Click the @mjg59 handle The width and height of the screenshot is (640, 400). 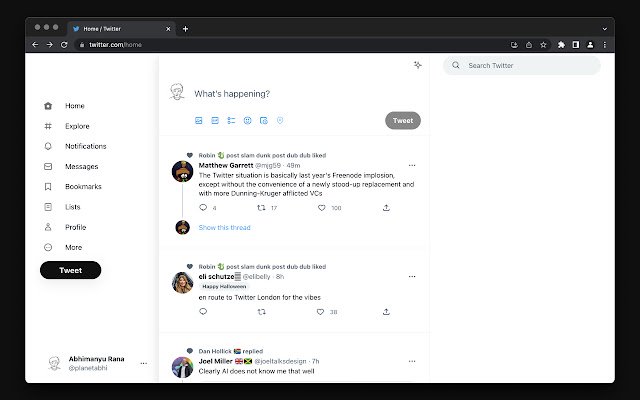coord(268,165)
